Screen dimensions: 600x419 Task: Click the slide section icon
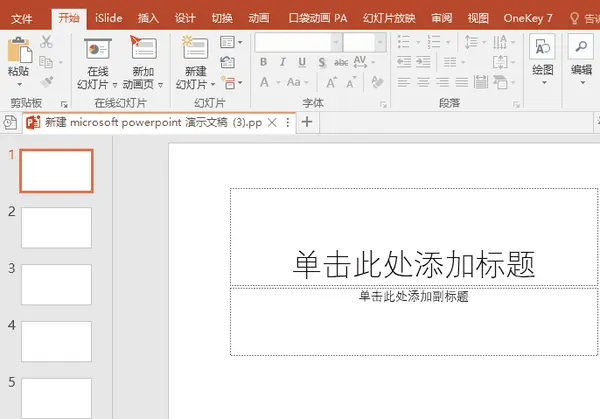[x=228, y=82]
